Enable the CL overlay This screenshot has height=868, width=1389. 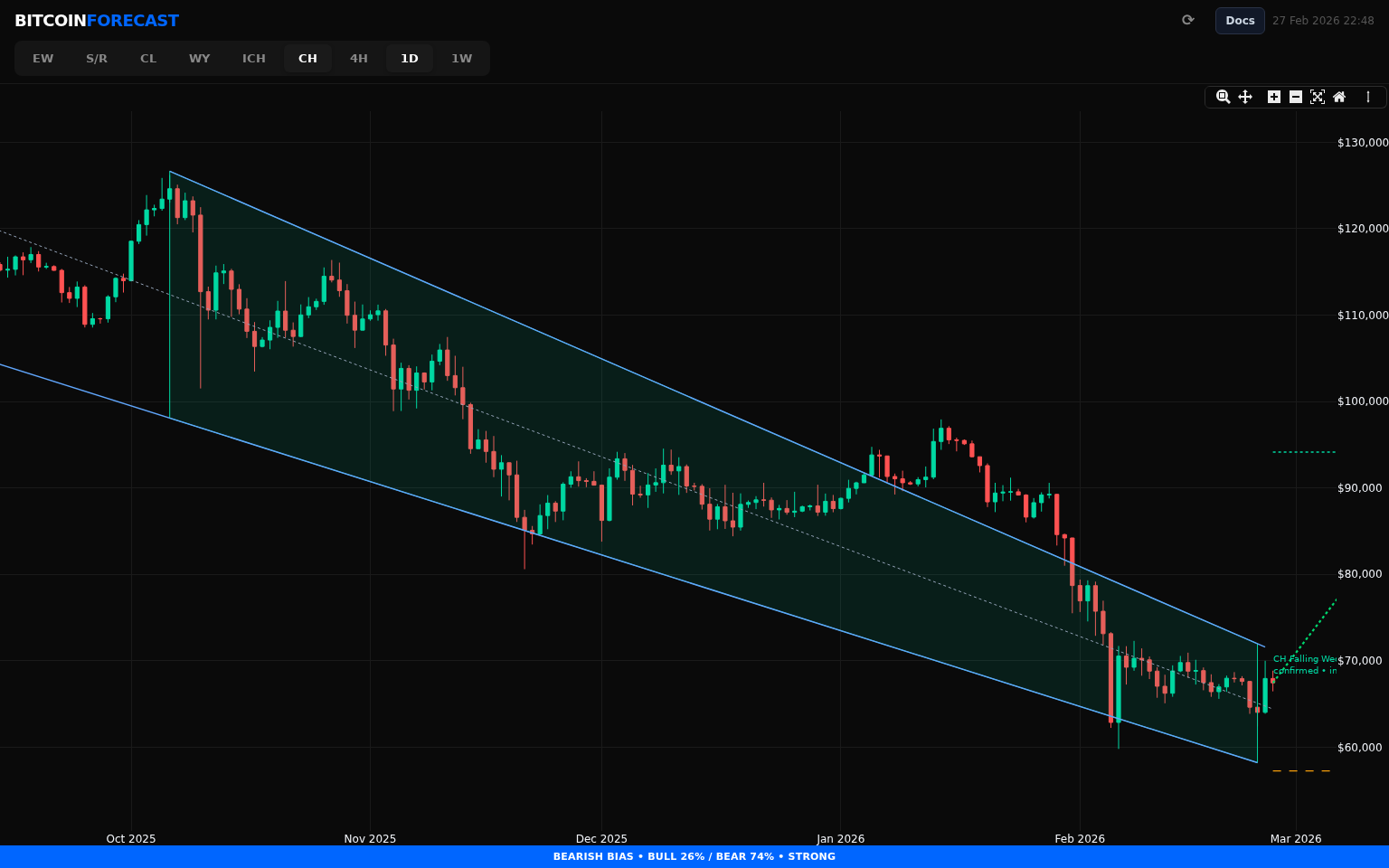(x=148, y=59)
